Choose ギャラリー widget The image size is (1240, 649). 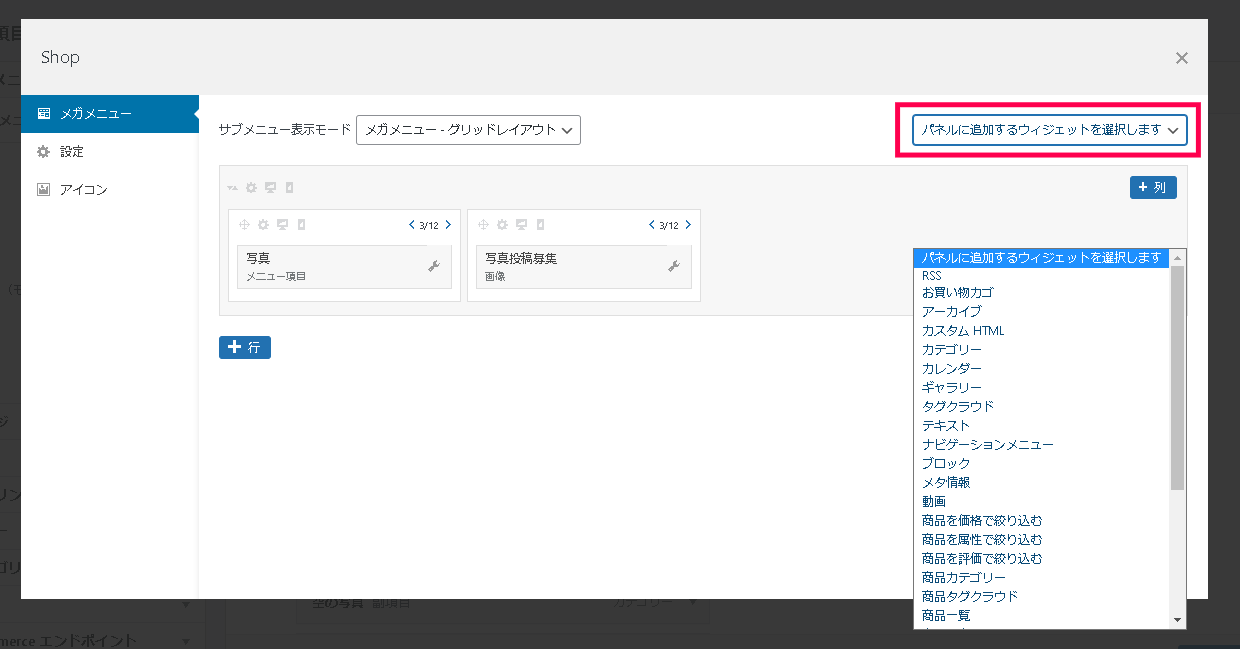point(1041,388)
